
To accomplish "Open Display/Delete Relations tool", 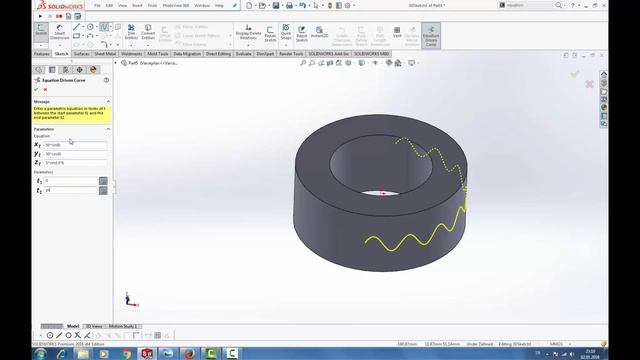I will click(248, 33).
